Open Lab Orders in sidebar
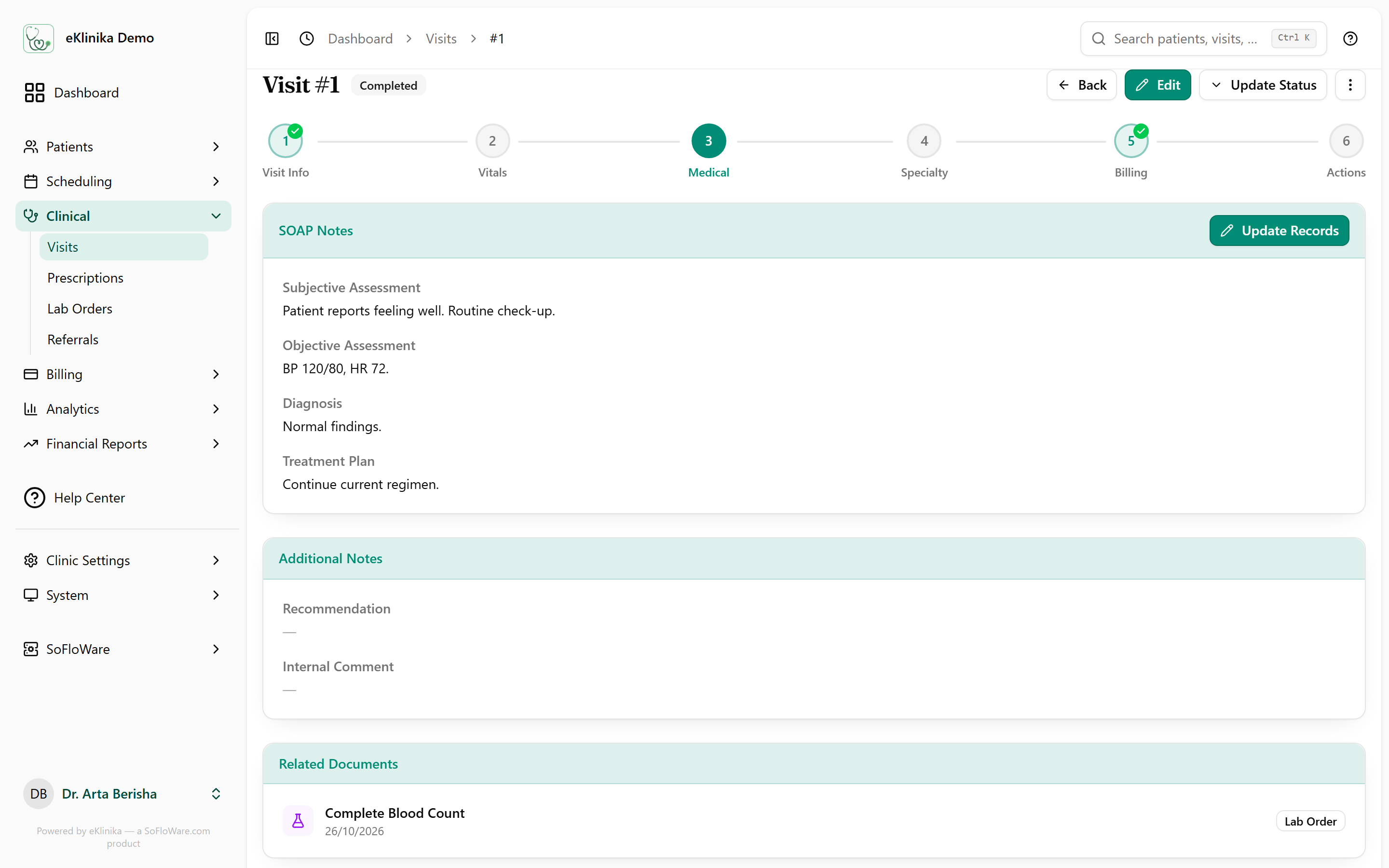 pos(80,309)
